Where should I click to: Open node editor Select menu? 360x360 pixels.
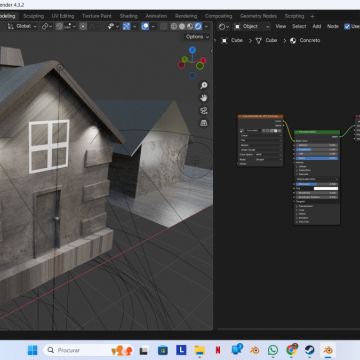299,26
